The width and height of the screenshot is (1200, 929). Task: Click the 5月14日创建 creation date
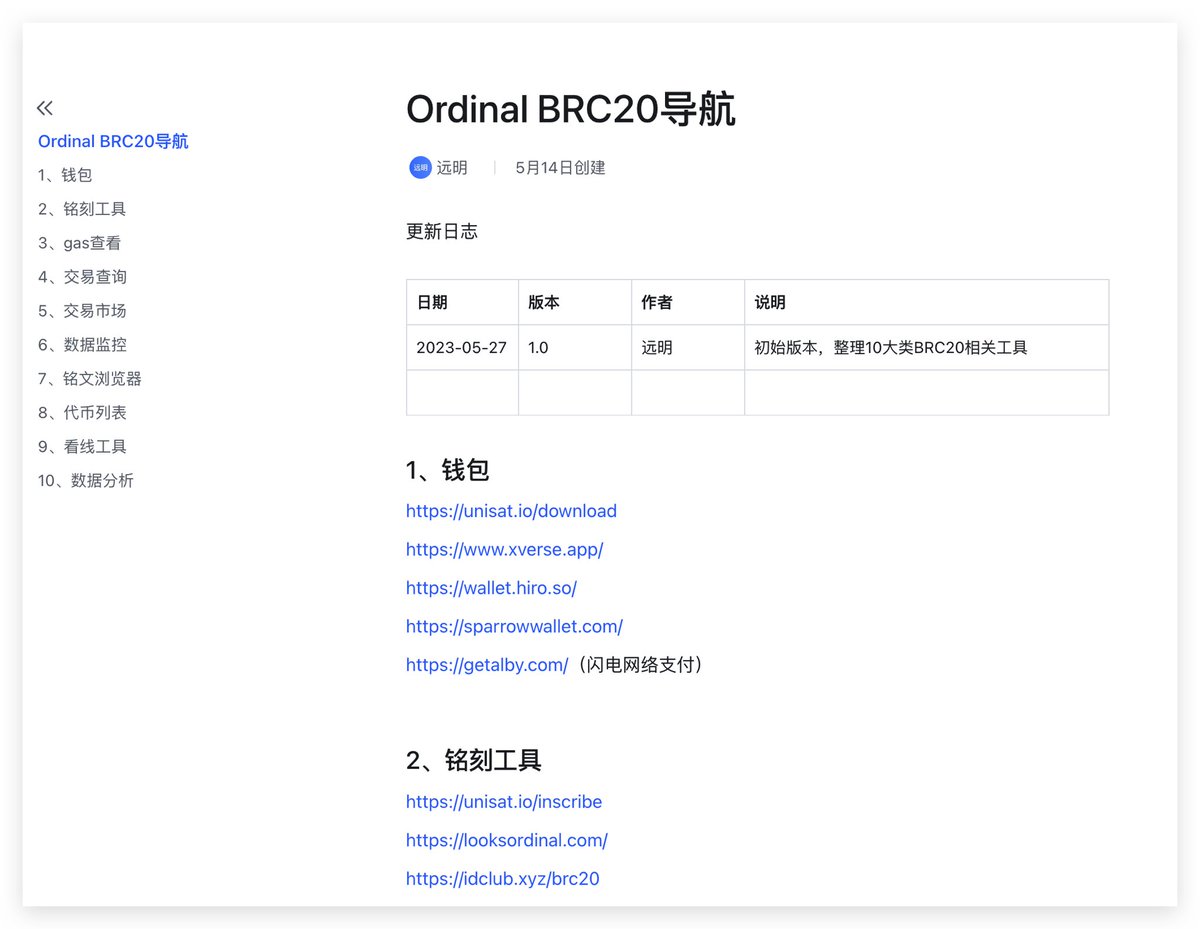point(560,168)
